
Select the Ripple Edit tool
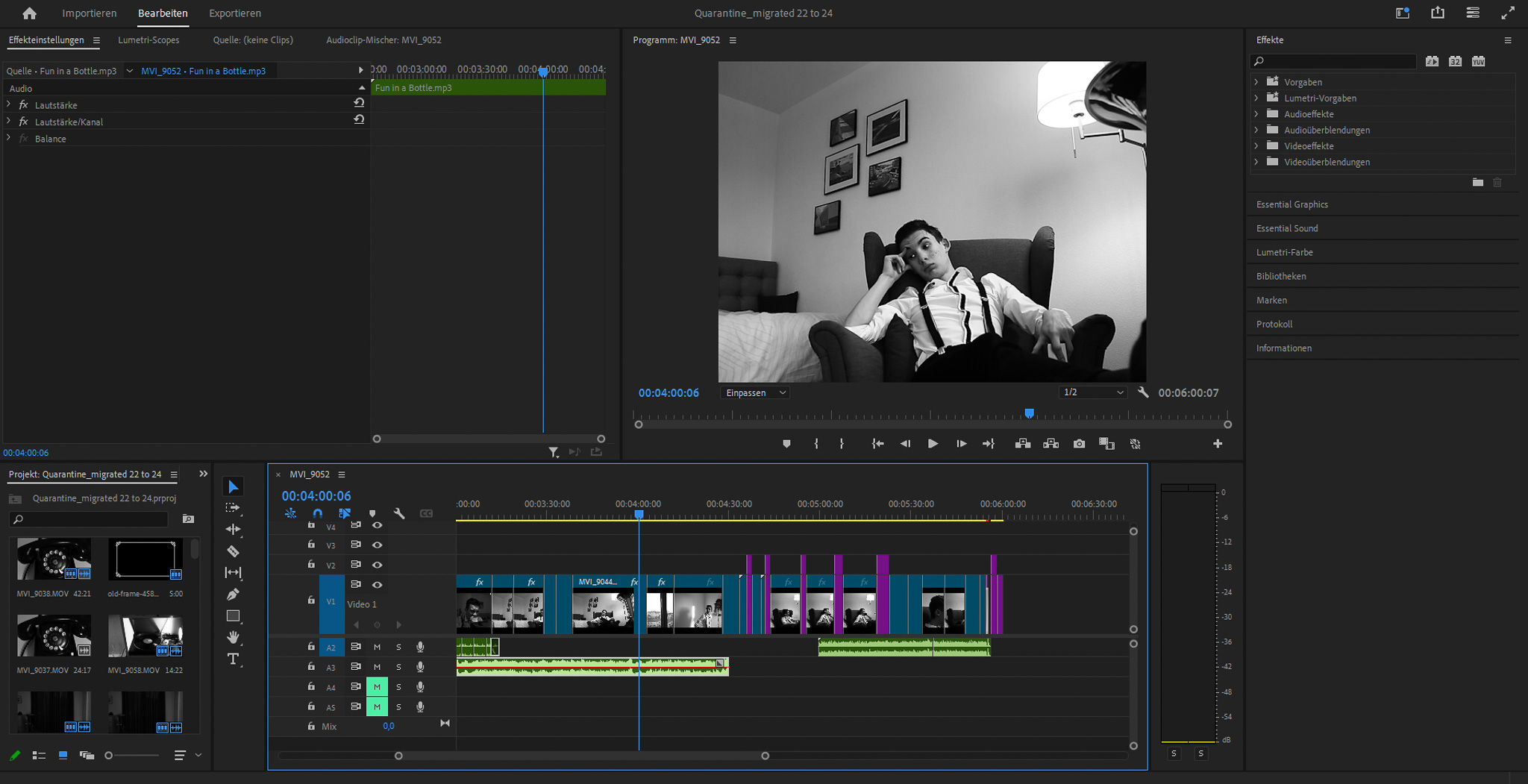click(x=233, y=529)
